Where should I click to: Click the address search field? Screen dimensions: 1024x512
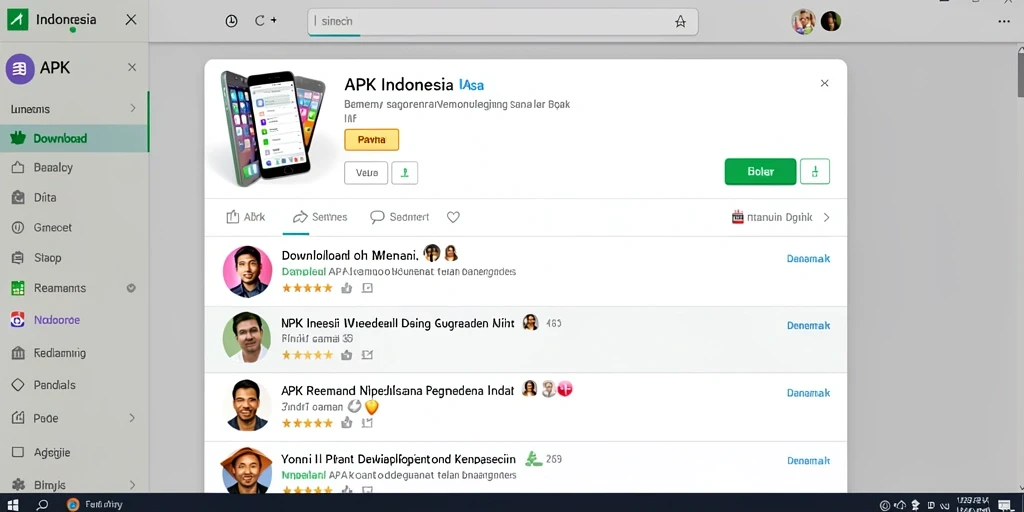point(503,22)
